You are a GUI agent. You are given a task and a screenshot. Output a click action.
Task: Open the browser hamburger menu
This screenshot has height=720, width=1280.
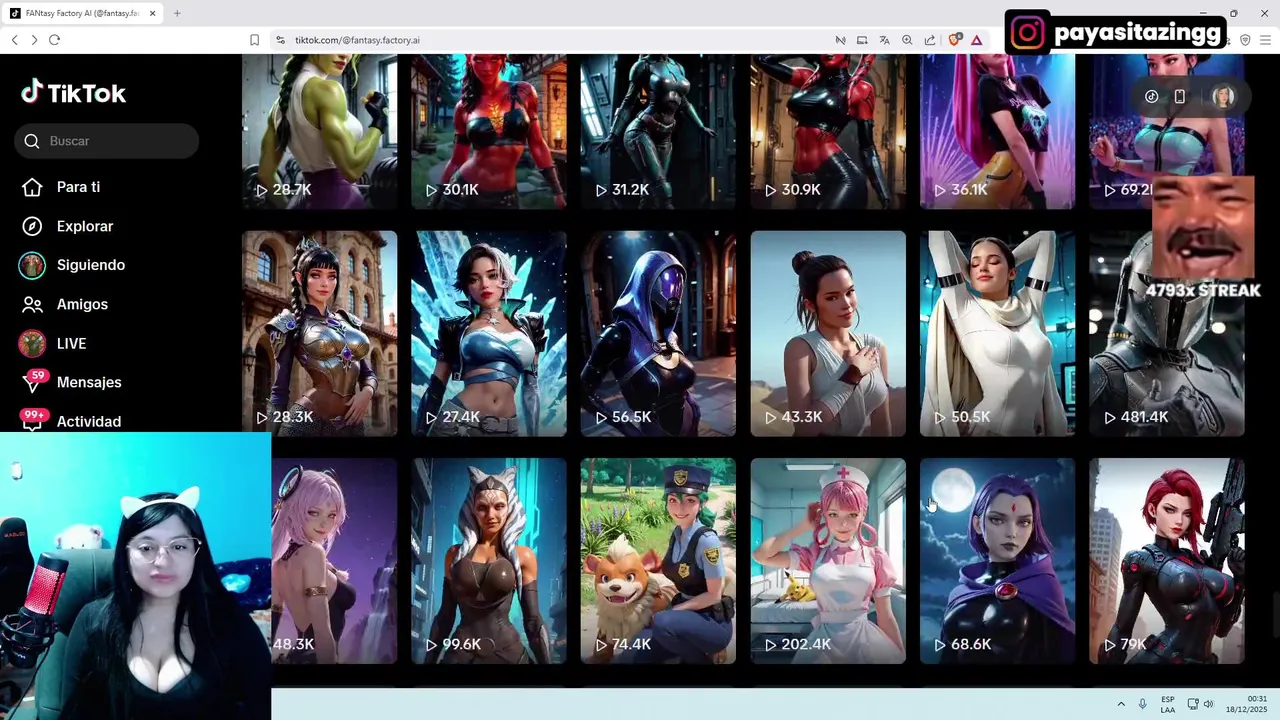tap(1267, 40)
